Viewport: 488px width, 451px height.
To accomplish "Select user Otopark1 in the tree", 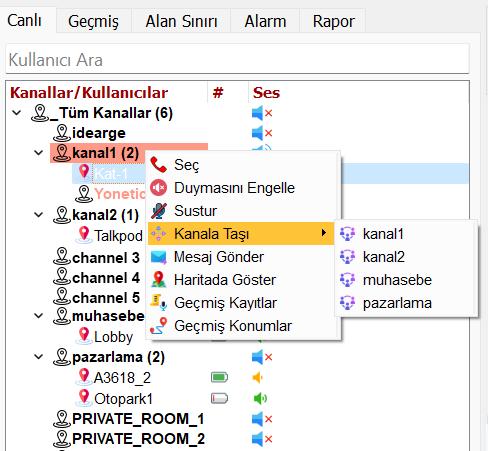I will coord(123,399).
